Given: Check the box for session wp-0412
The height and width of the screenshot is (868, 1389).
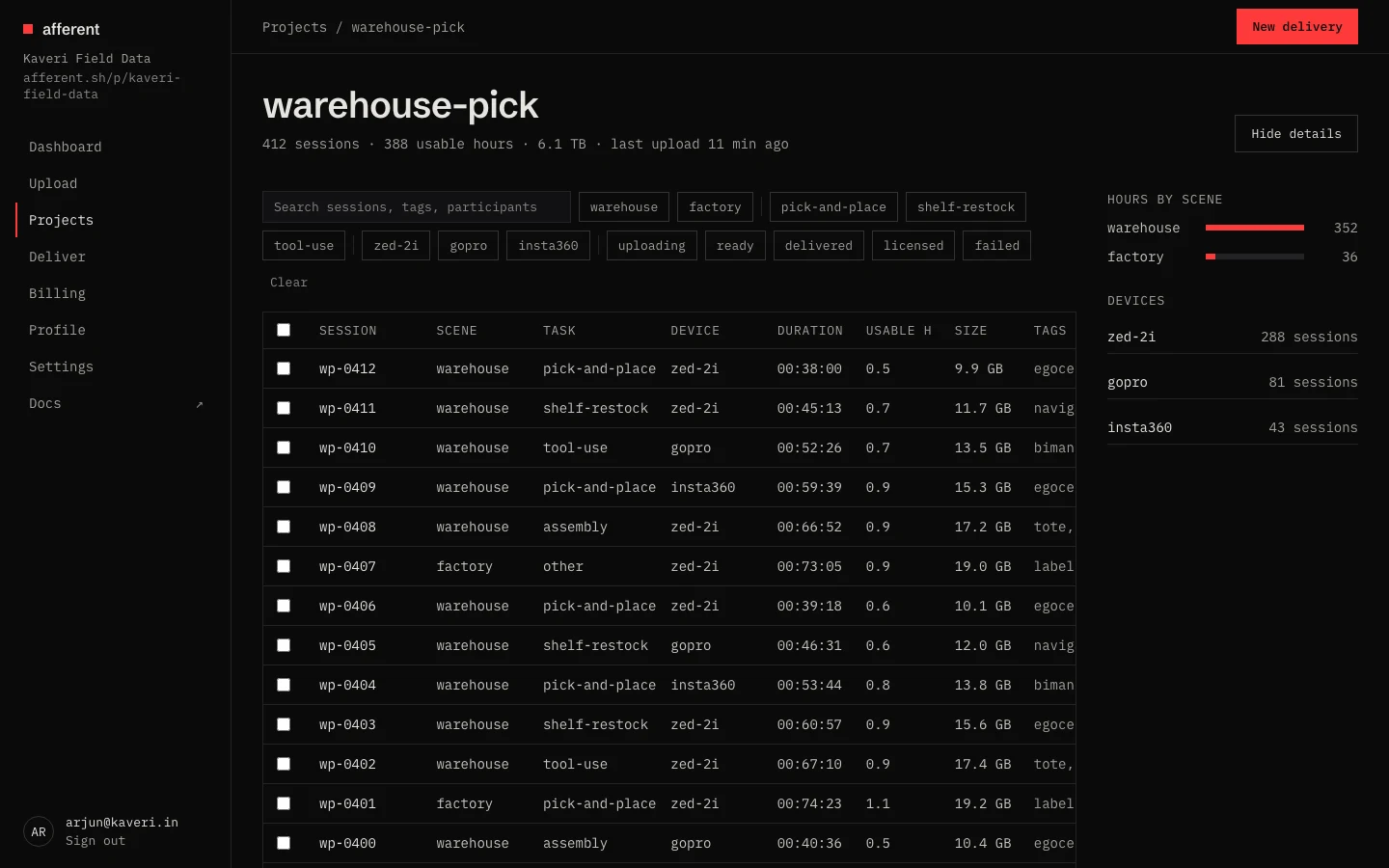Looking at the screenshot, I should tap(284, 368).
